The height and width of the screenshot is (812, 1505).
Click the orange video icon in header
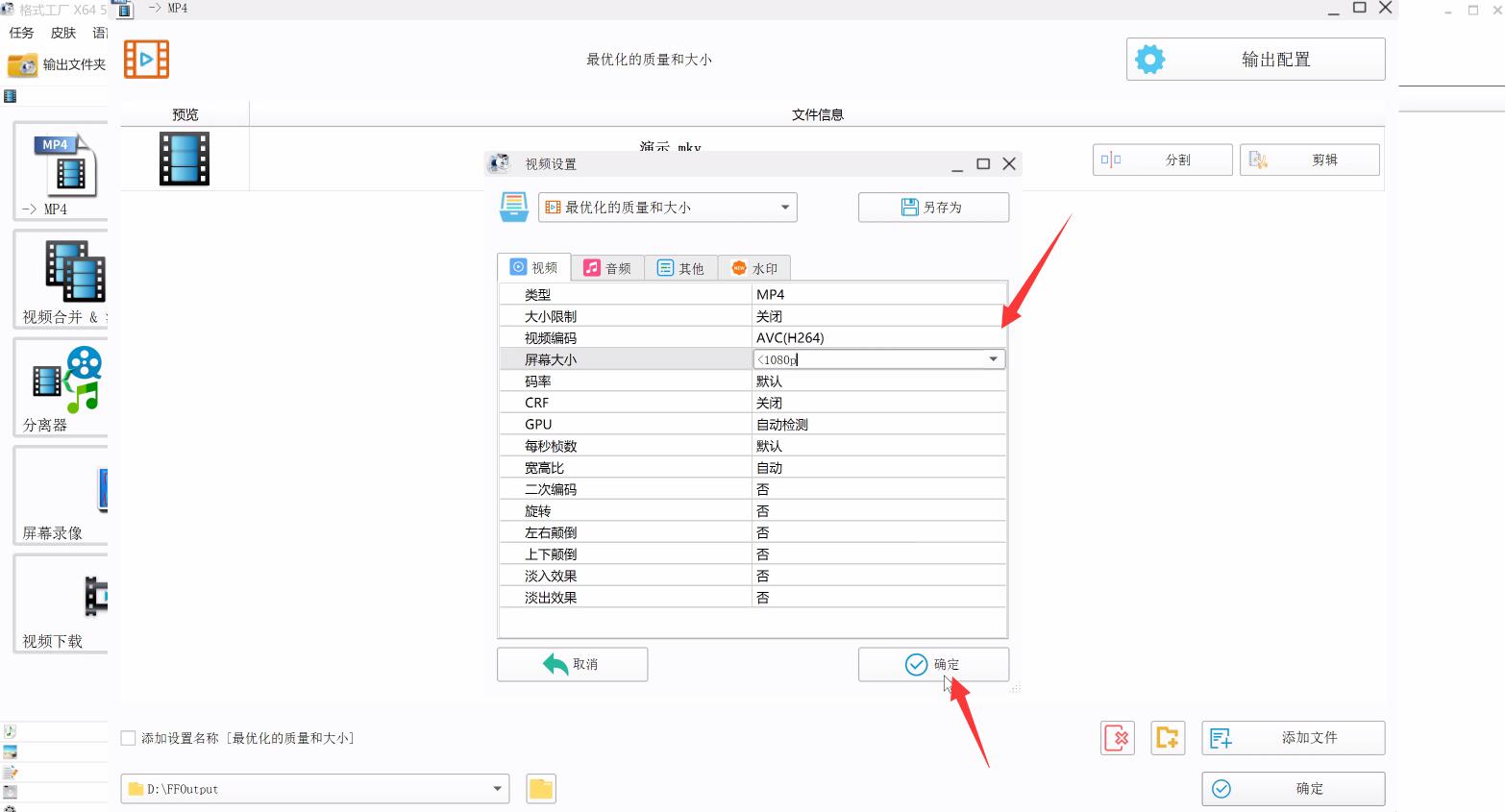146,60
